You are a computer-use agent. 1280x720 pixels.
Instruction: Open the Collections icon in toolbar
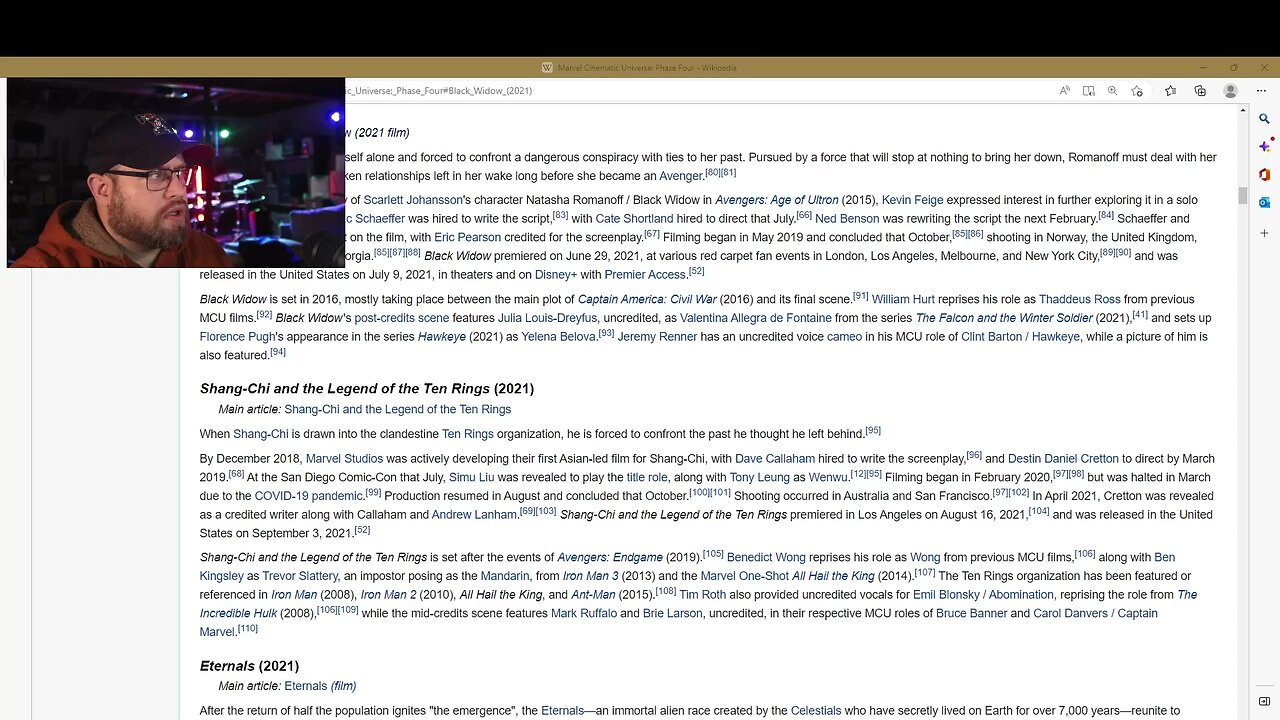1200,91
